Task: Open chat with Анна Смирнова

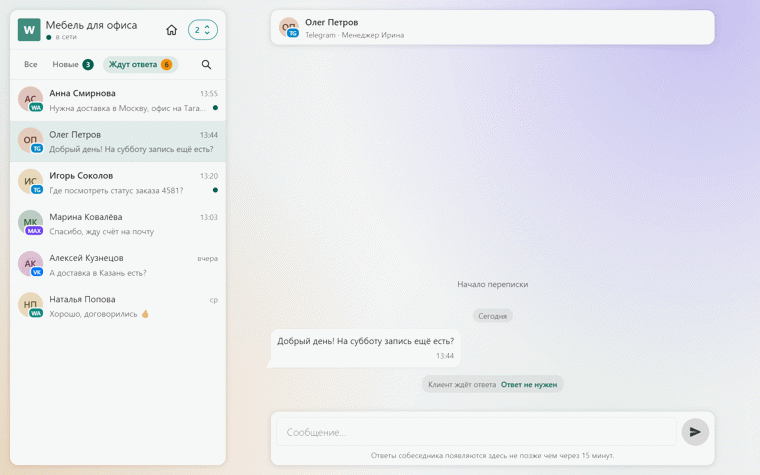Action: coord(118,100)
